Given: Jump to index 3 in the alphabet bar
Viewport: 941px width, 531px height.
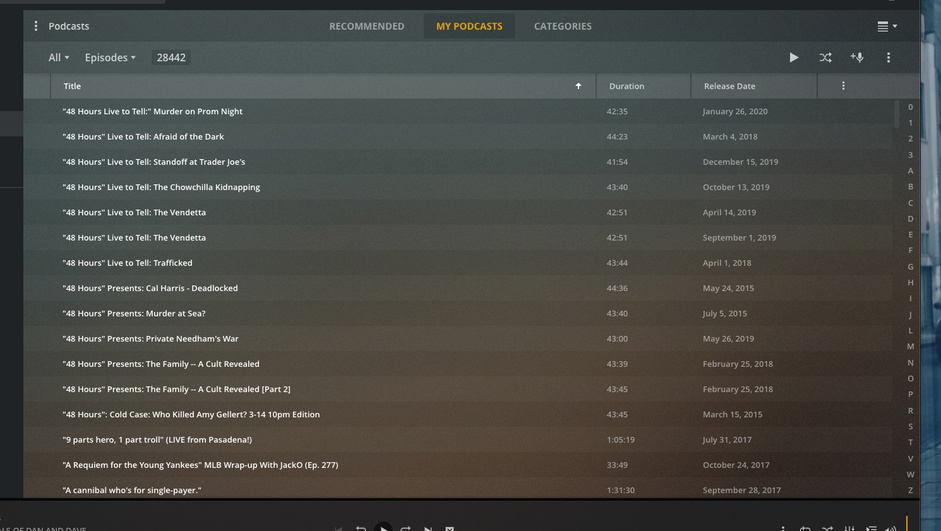Looking at the screenshot, I should (910, 155).
